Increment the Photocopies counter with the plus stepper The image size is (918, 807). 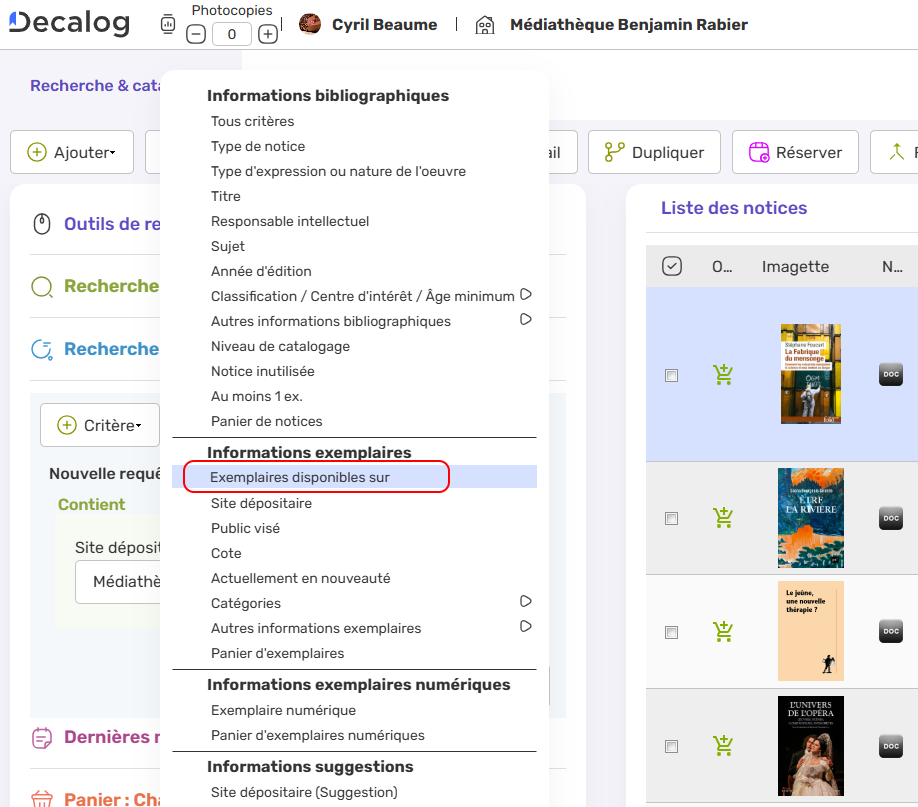[x=268, y=33]
